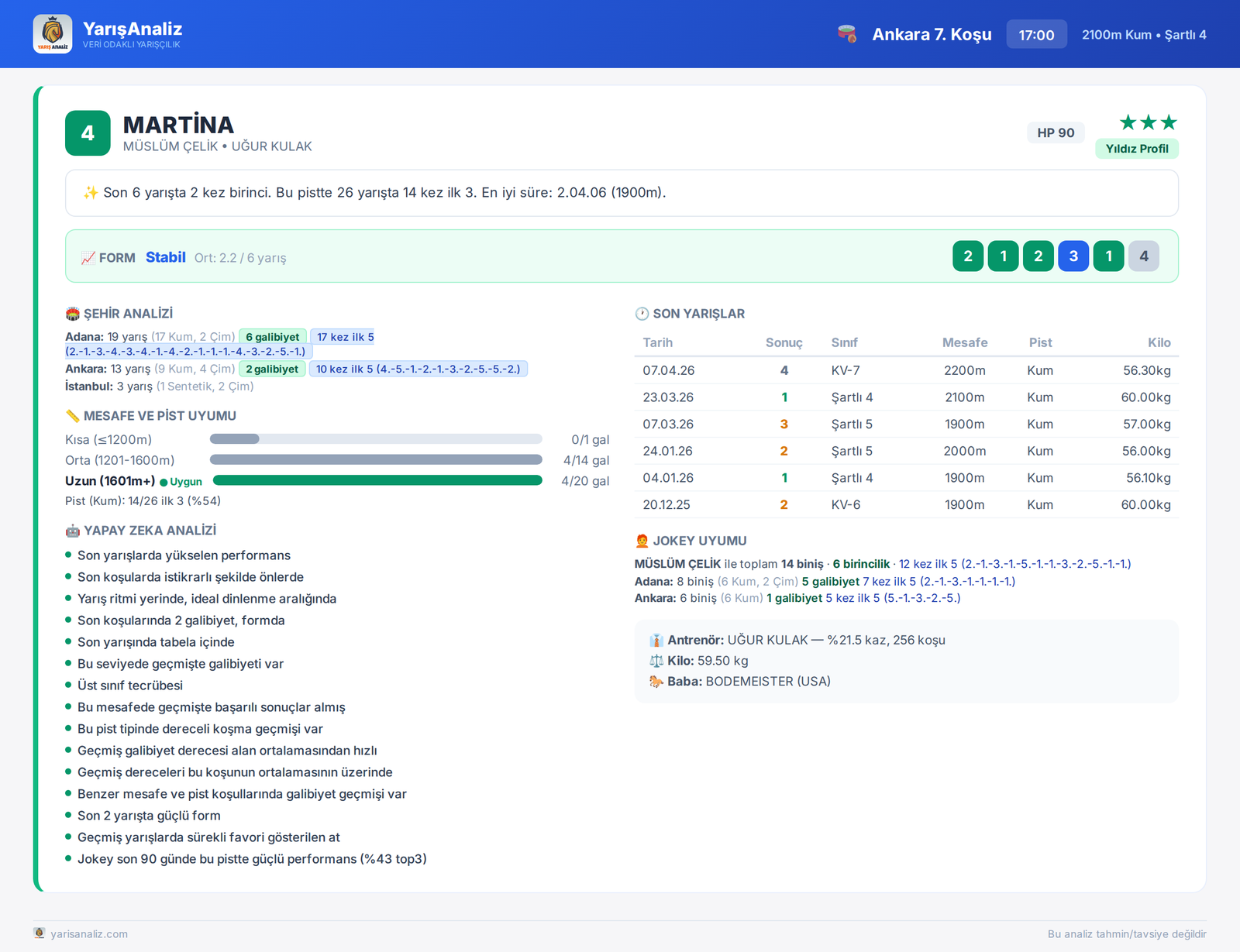Screen dimensions: 1240x952
Task: Click the grey form result 4 chip
Action: (x=1144, y=256)
